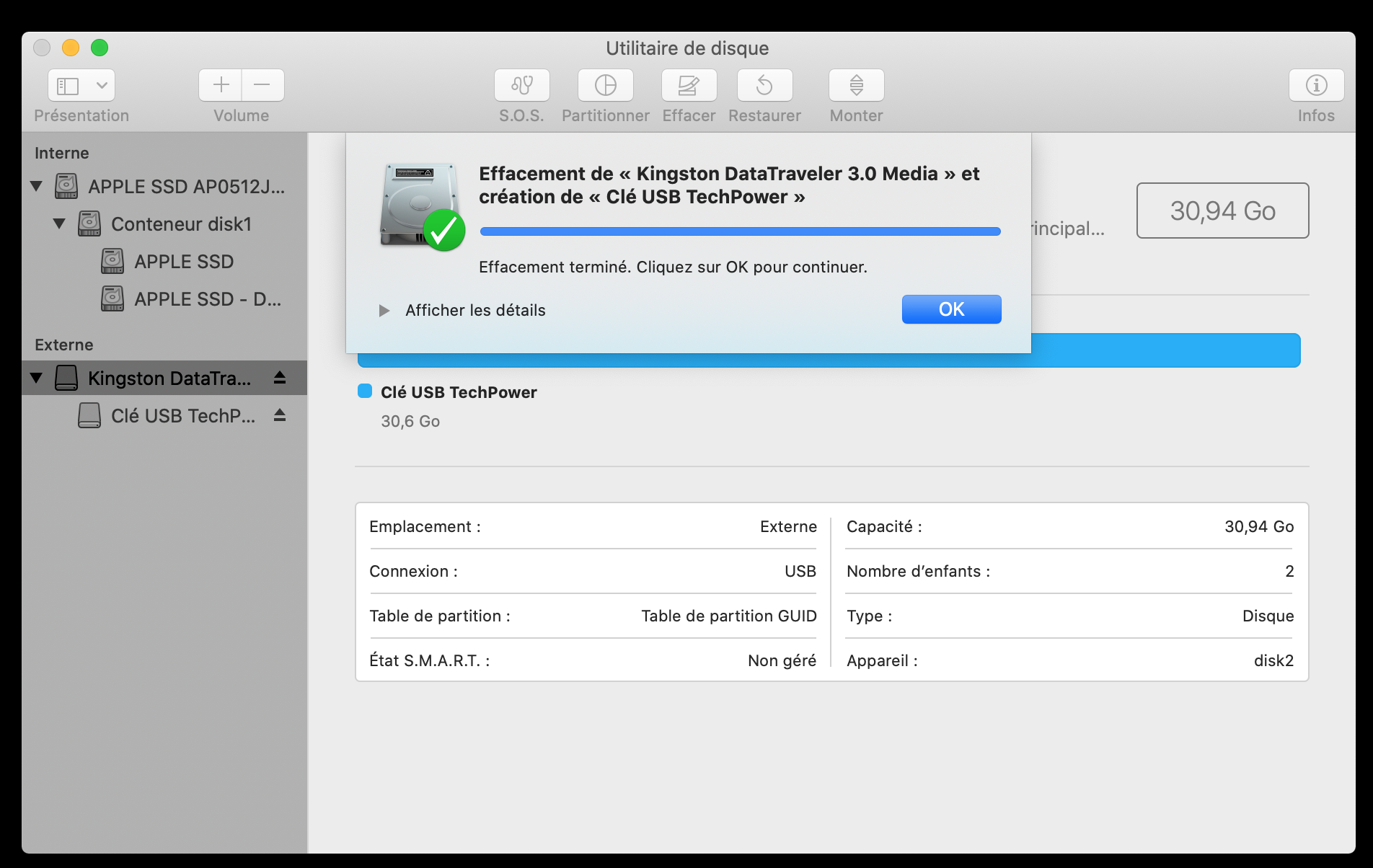Open the Présentation dropdown chevron
Image resolution: width=1373 pixels, height=868 pixels.
(102, 86)
